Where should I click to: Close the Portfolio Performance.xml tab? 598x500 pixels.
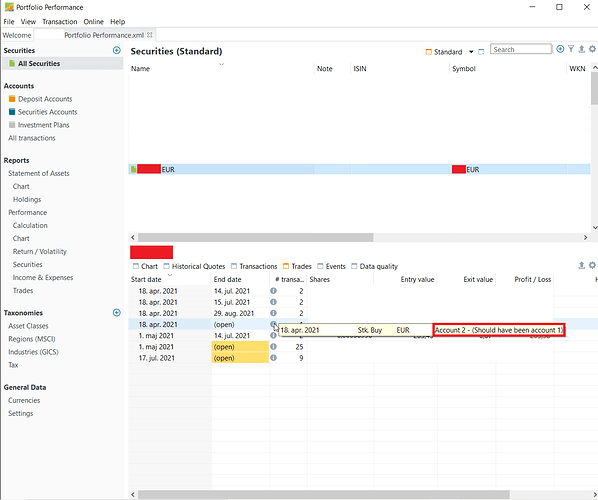pos(150,35)
